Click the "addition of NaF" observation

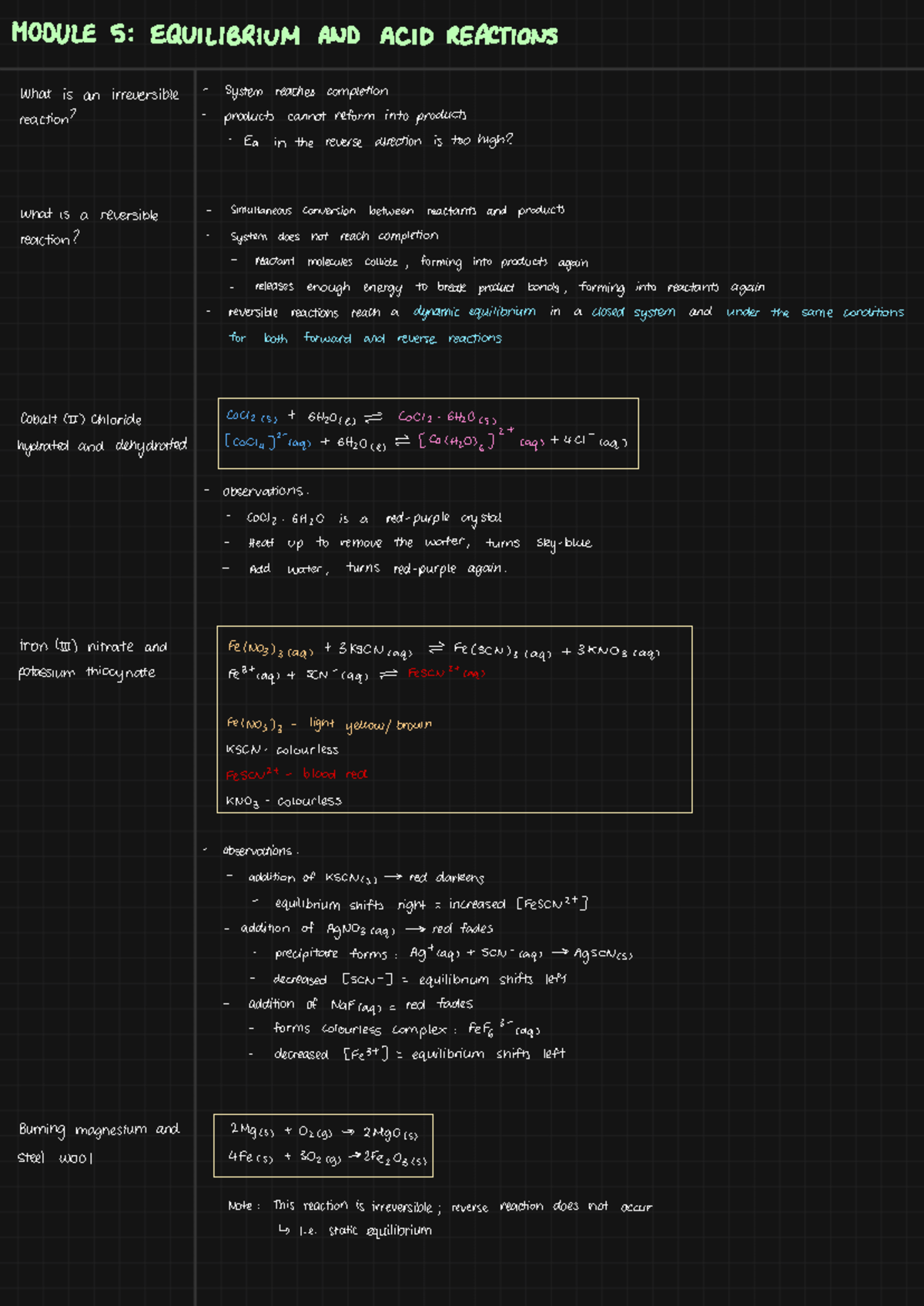360,1004
